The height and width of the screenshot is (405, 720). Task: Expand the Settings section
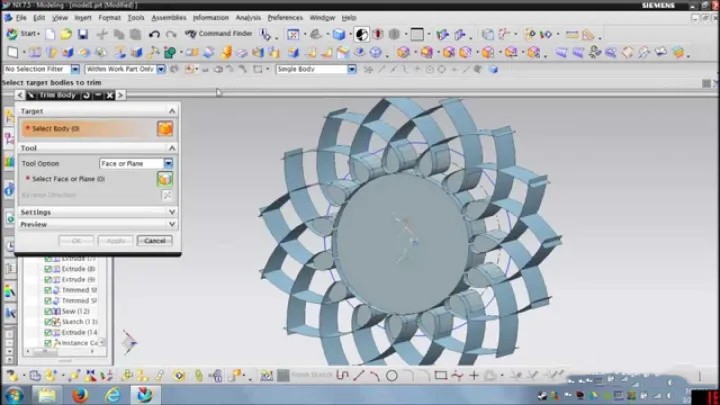172,212
